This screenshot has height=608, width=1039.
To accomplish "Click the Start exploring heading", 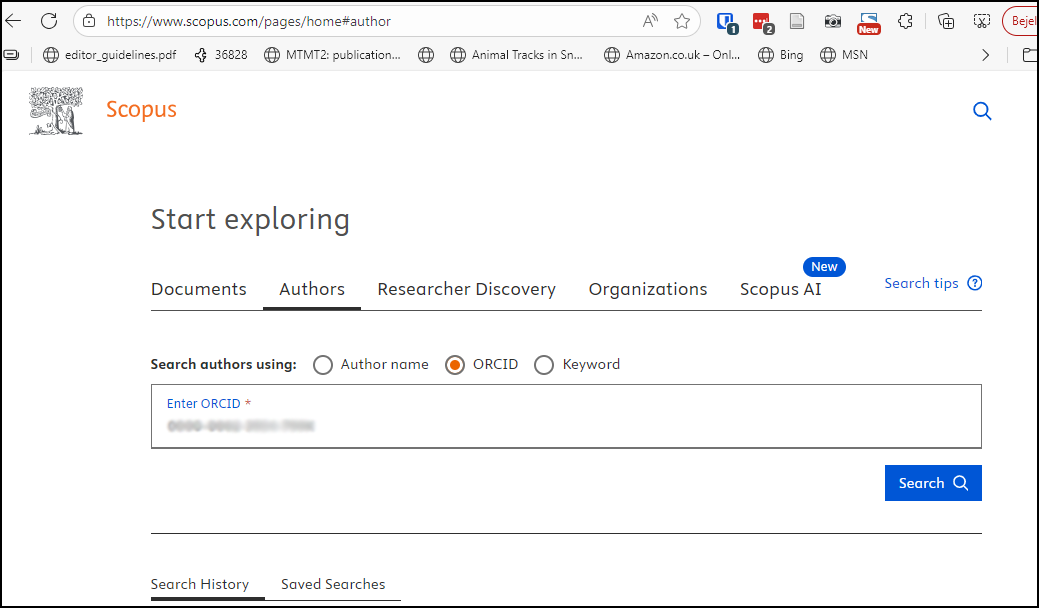I will [250, 219].
